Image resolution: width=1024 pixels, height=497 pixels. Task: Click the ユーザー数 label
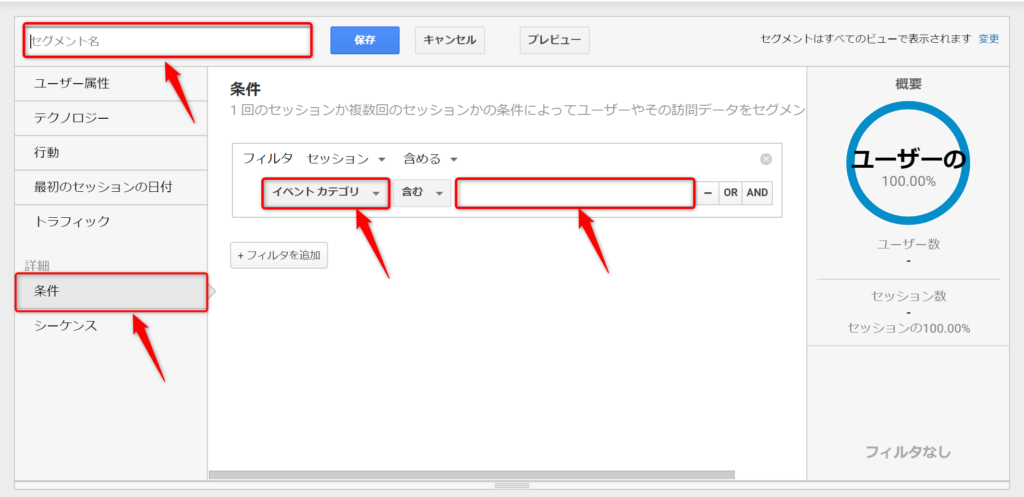(908, 244)
